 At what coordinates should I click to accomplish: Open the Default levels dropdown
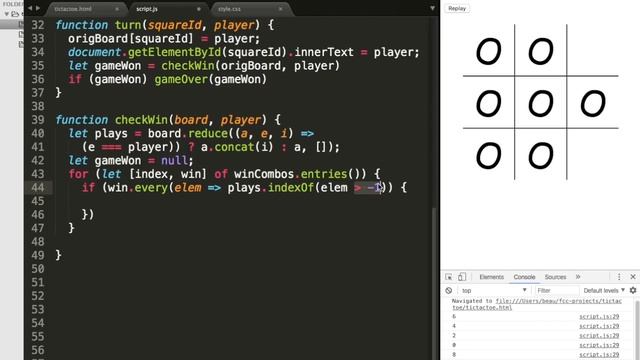pos(604,290)
